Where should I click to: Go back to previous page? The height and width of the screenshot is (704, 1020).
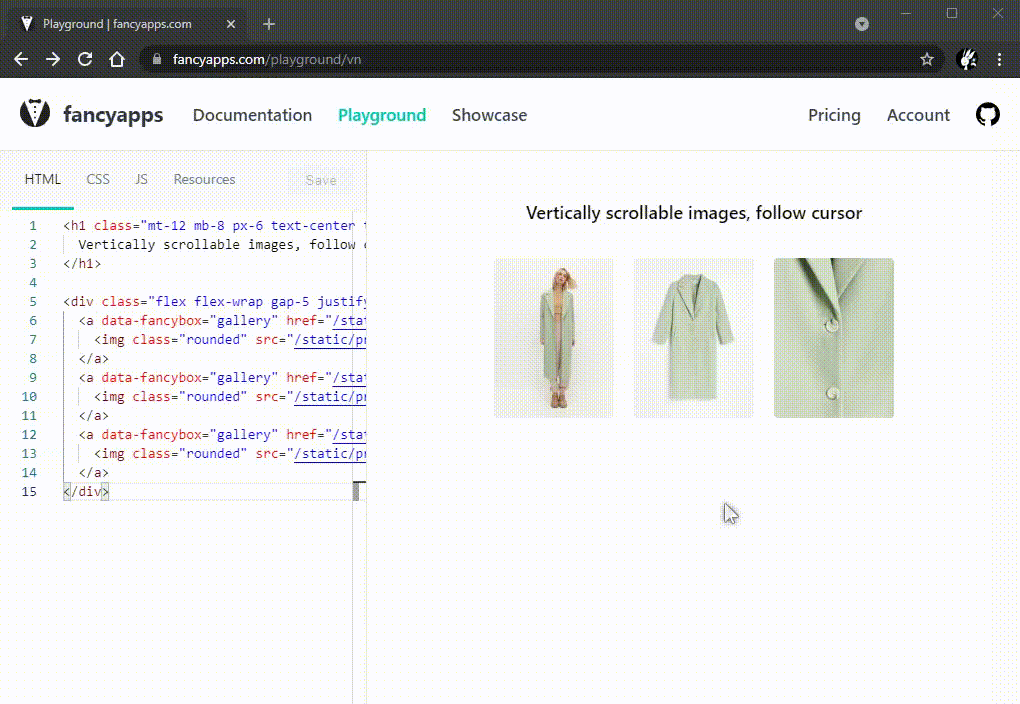21,60
